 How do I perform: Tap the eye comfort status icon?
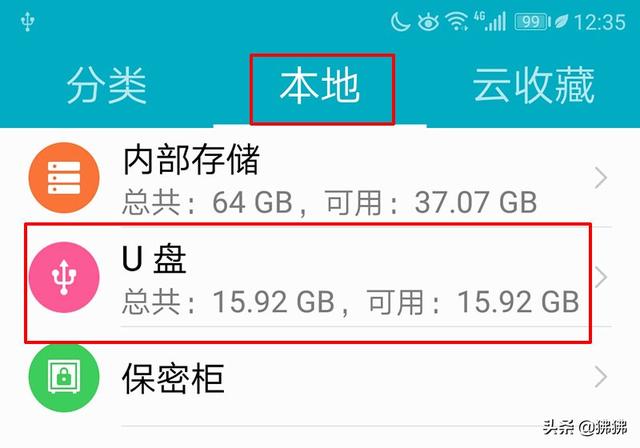(x=428, y=22)
